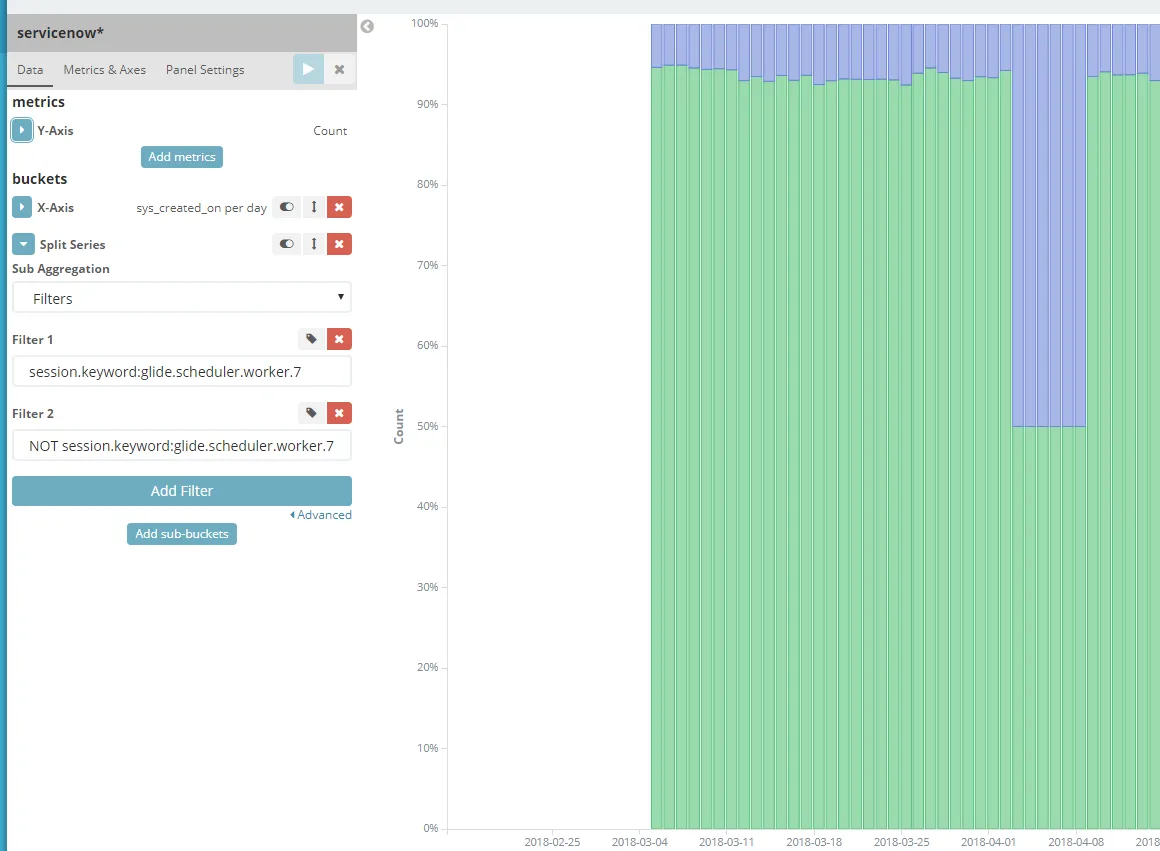Expand the Advanced options link
The height and width of the screenshot is (851, 1160).
[321, 515]
